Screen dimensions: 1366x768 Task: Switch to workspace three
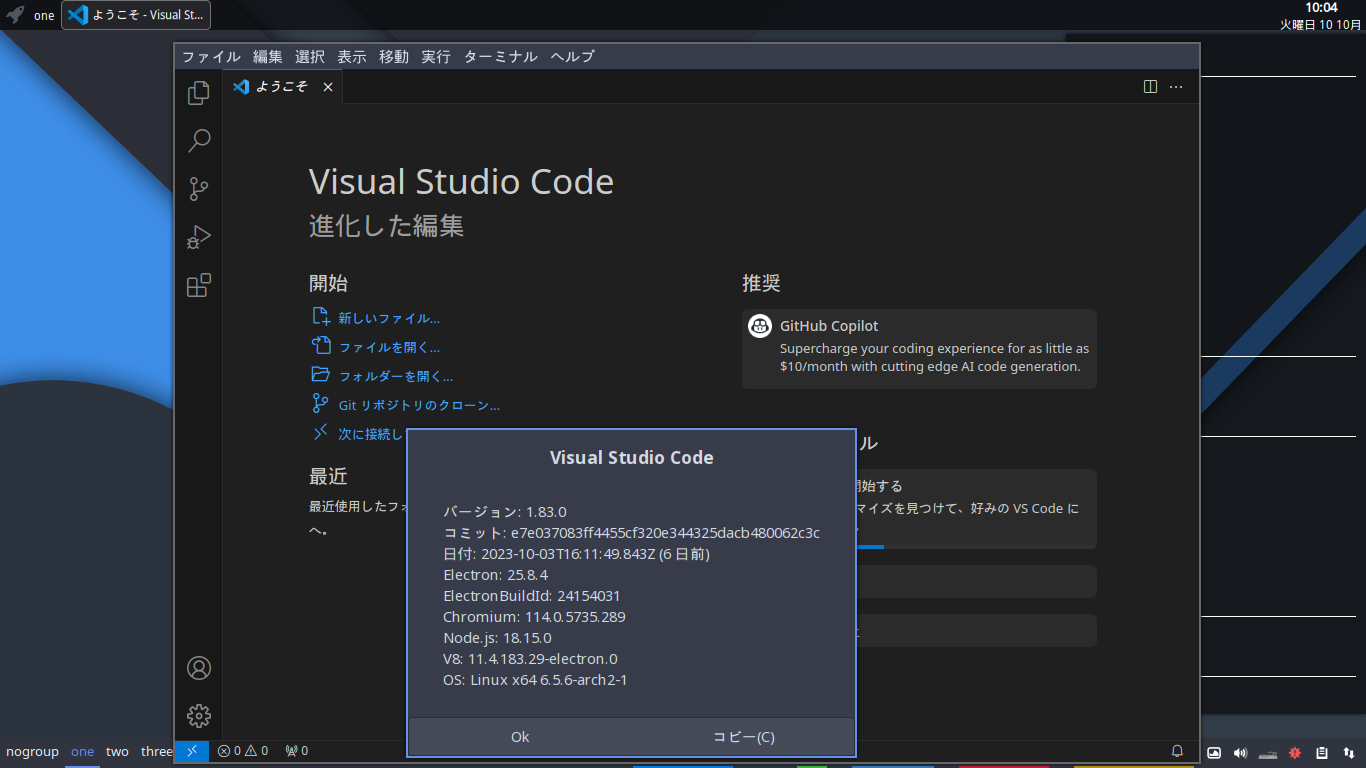point(156,752)
